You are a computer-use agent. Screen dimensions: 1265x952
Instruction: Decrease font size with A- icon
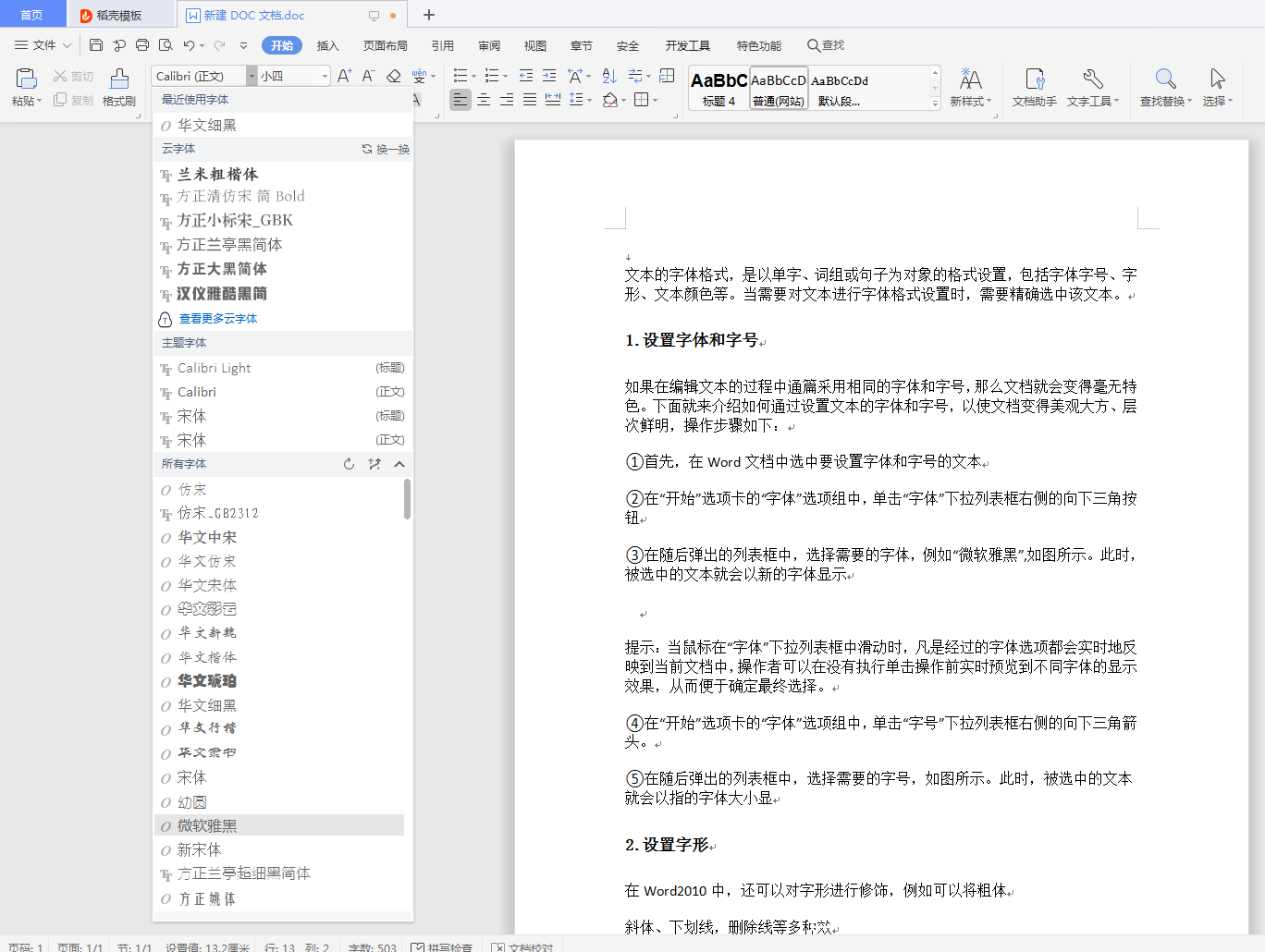[368, 76]
